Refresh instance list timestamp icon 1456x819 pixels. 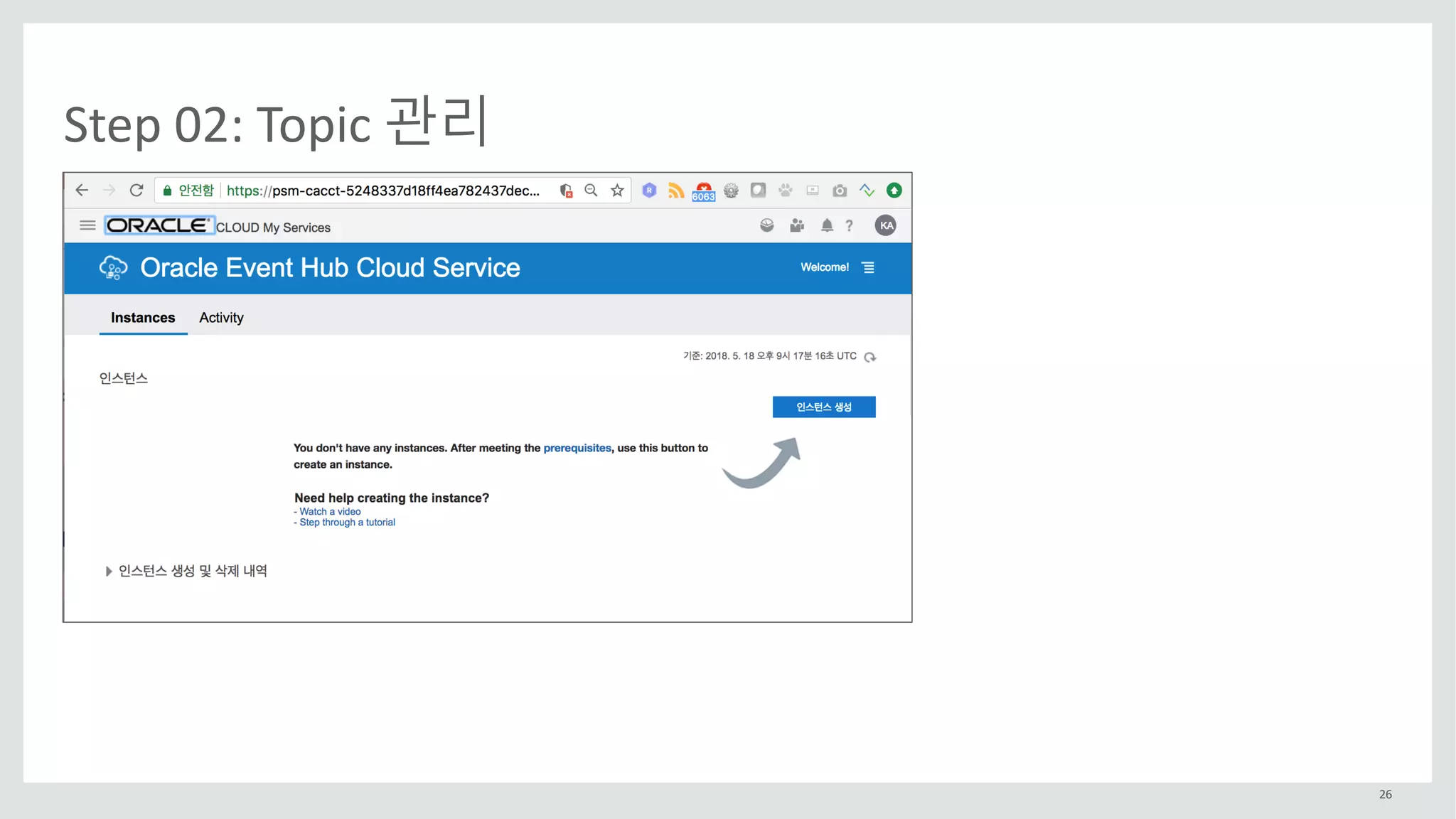tap(870, 357)
